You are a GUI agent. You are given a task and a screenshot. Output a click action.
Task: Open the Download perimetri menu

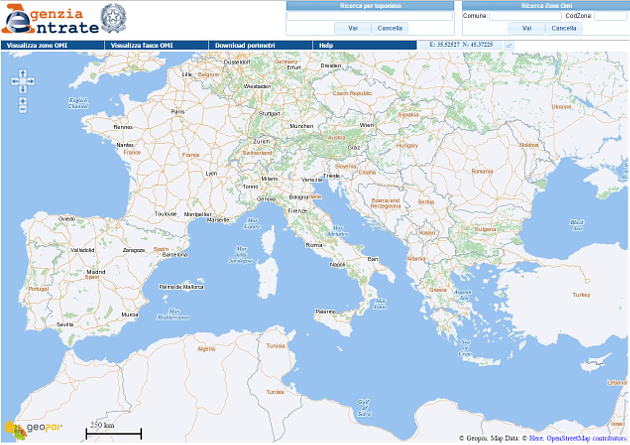pos(261,45)
